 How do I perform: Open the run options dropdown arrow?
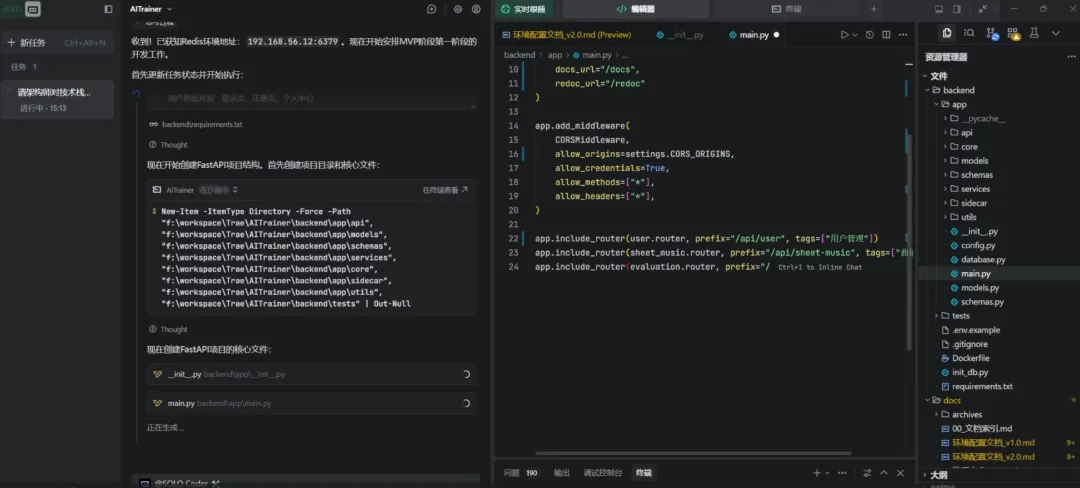coord(855,34)
